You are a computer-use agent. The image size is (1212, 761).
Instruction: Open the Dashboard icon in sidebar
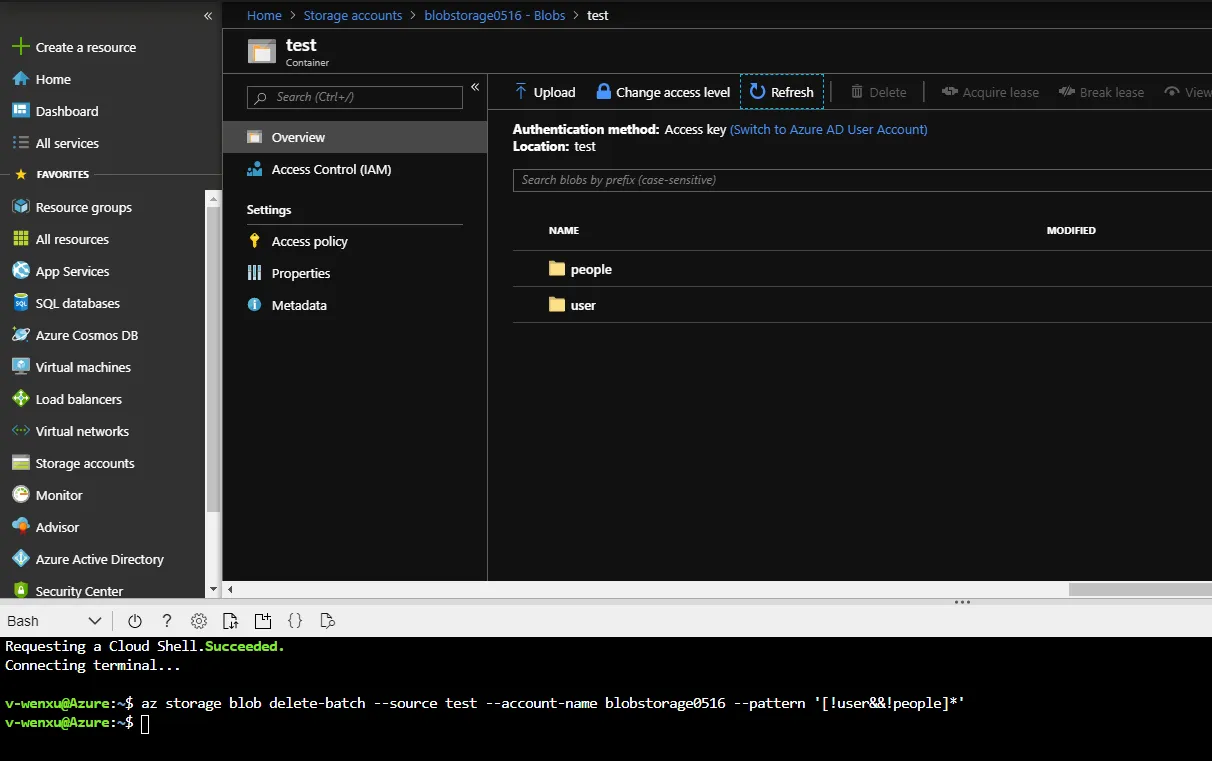[20, 111]
